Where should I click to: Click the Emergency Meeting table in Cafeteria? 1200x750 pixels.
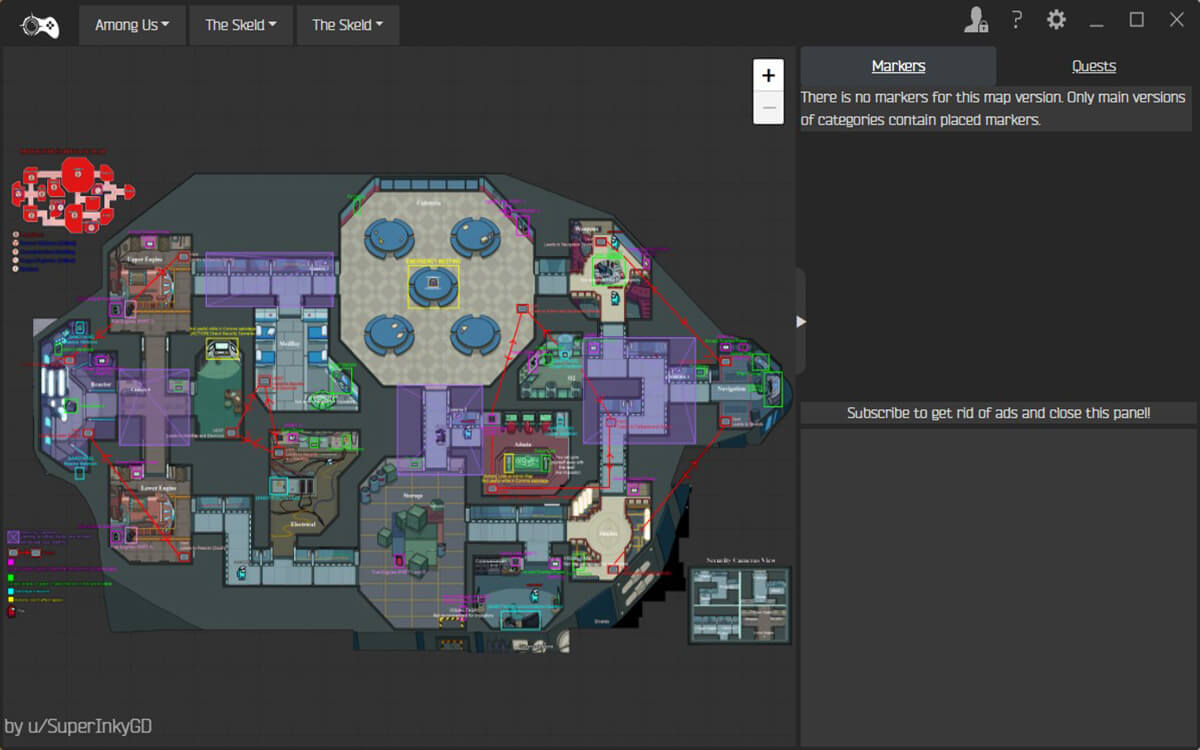(x=433, y=285)
